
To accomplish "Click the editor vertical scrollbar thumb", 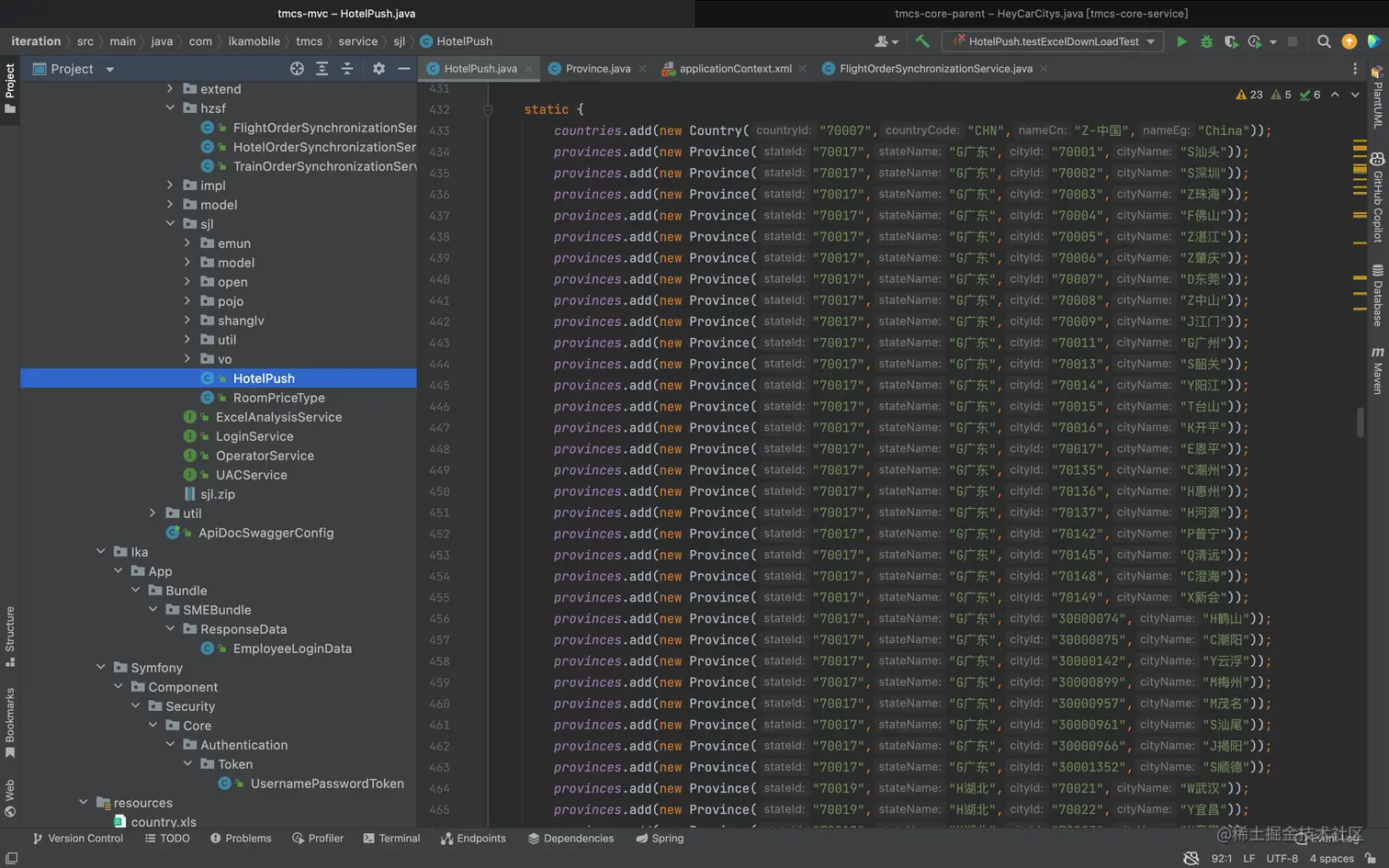I will [x=1361, y=423].
